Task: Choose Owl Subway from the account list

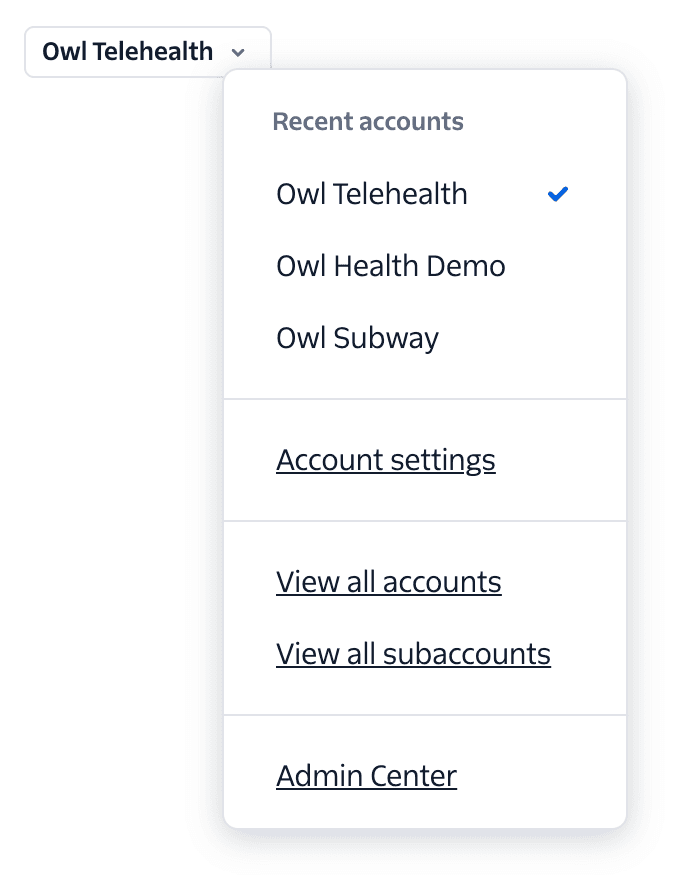Action: [x=357, y=338]
